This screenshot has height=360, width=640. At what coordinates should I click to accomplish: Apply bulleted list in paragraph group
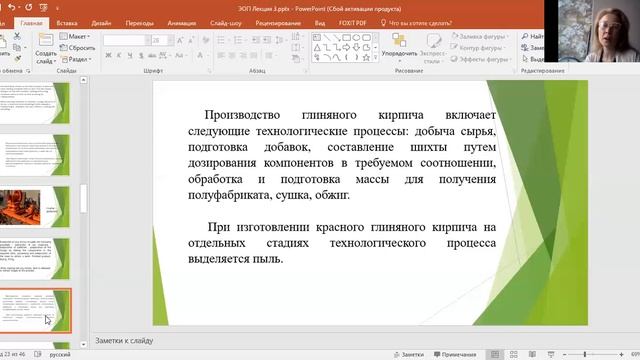coord(222,40)
